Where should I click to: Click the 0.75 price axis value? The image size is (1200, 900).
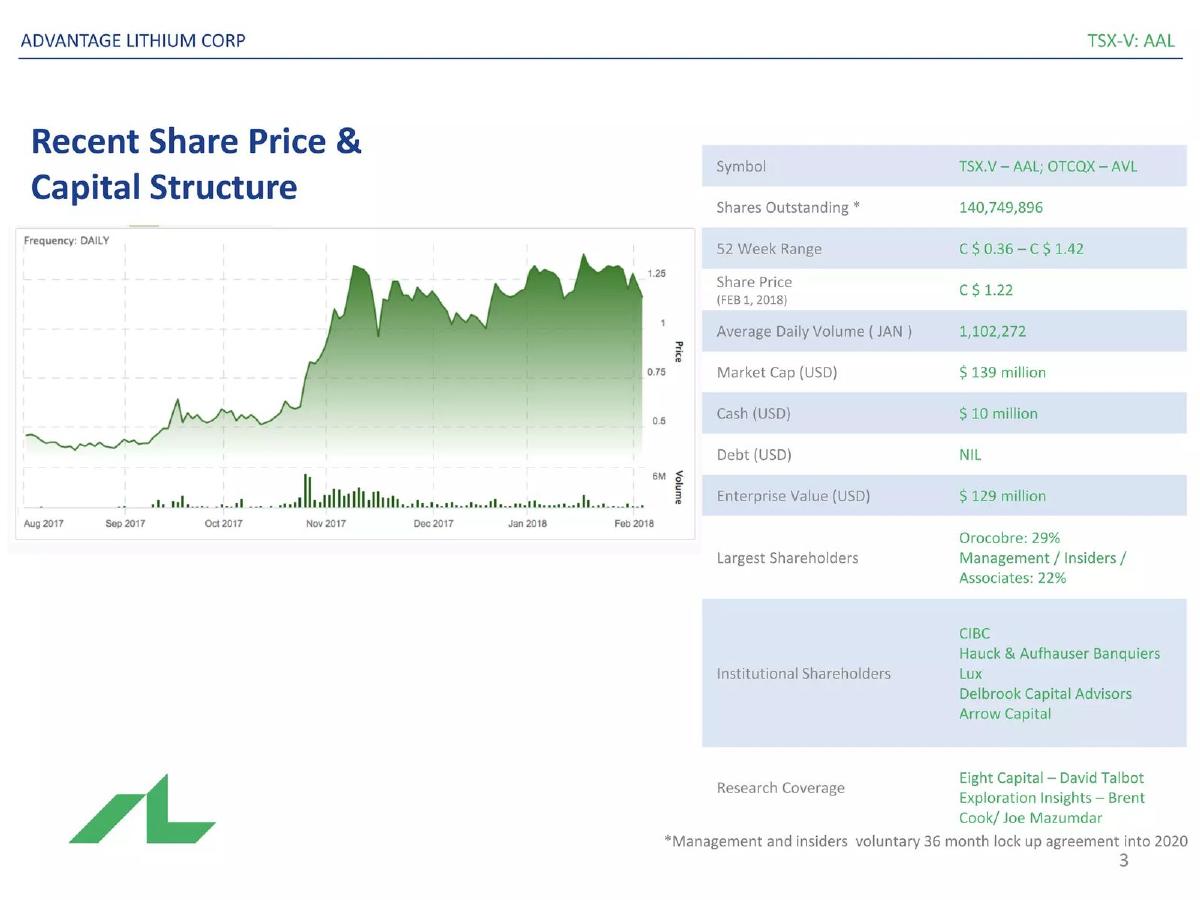point(657,372)
